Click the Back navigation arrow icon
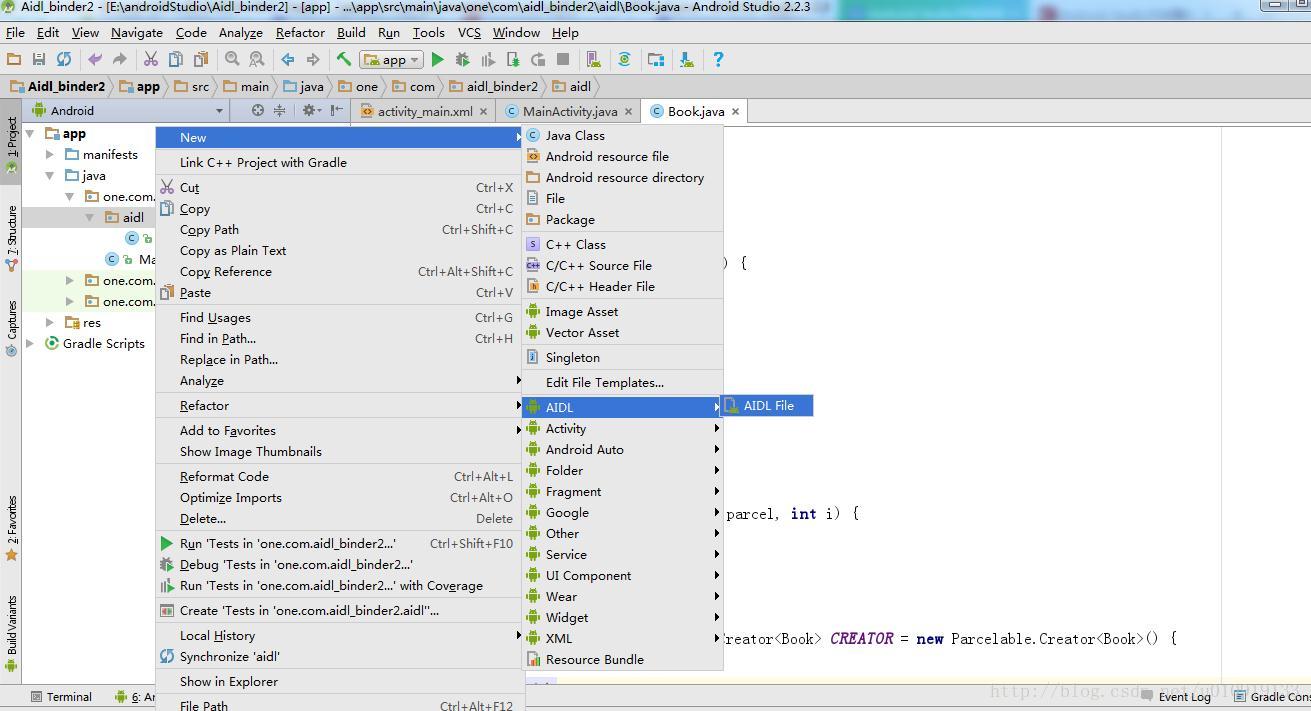The height and width of the screenshot is (711, 1311). point(288,60)
